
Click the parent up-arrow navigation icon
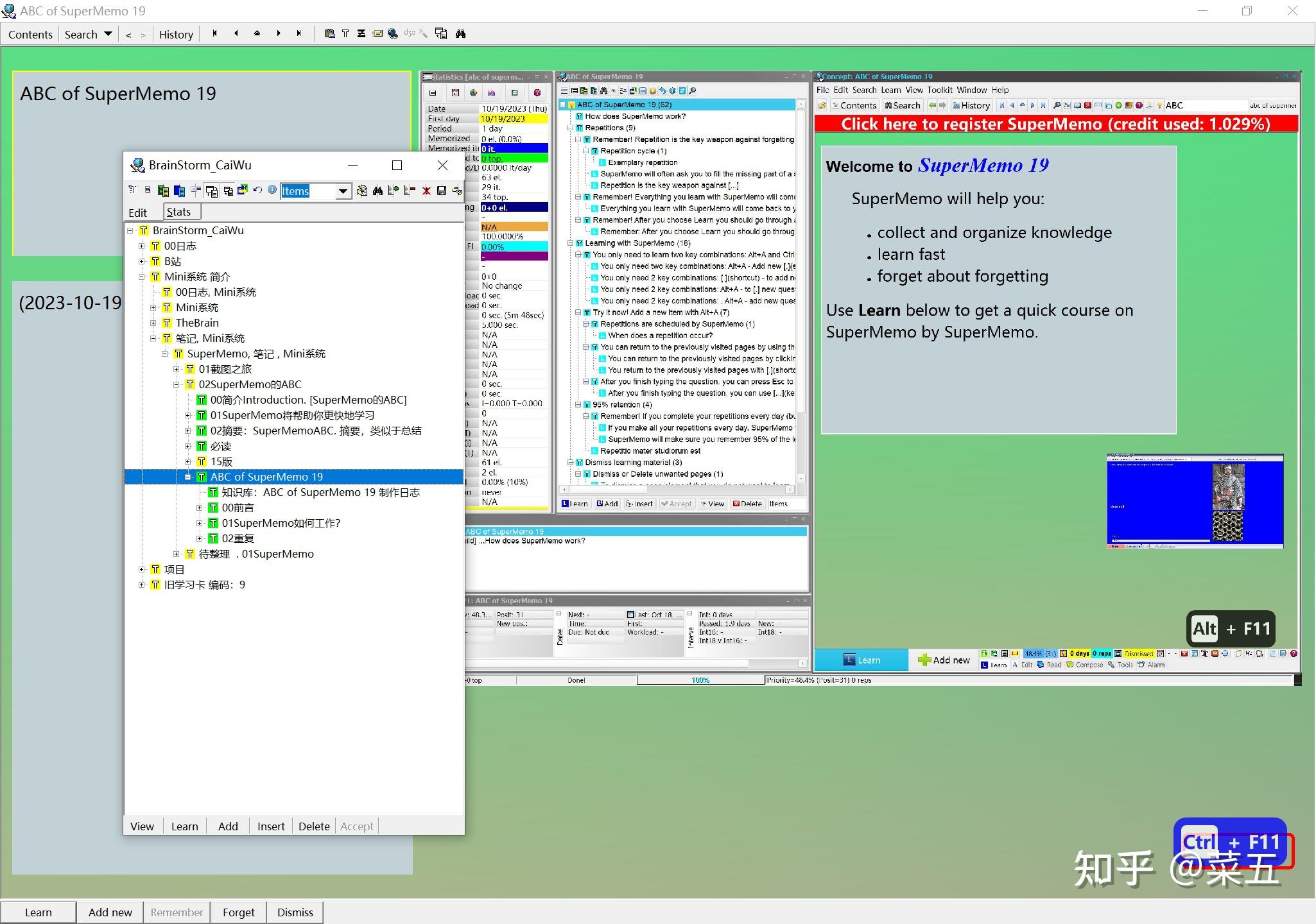pos(257,34)
